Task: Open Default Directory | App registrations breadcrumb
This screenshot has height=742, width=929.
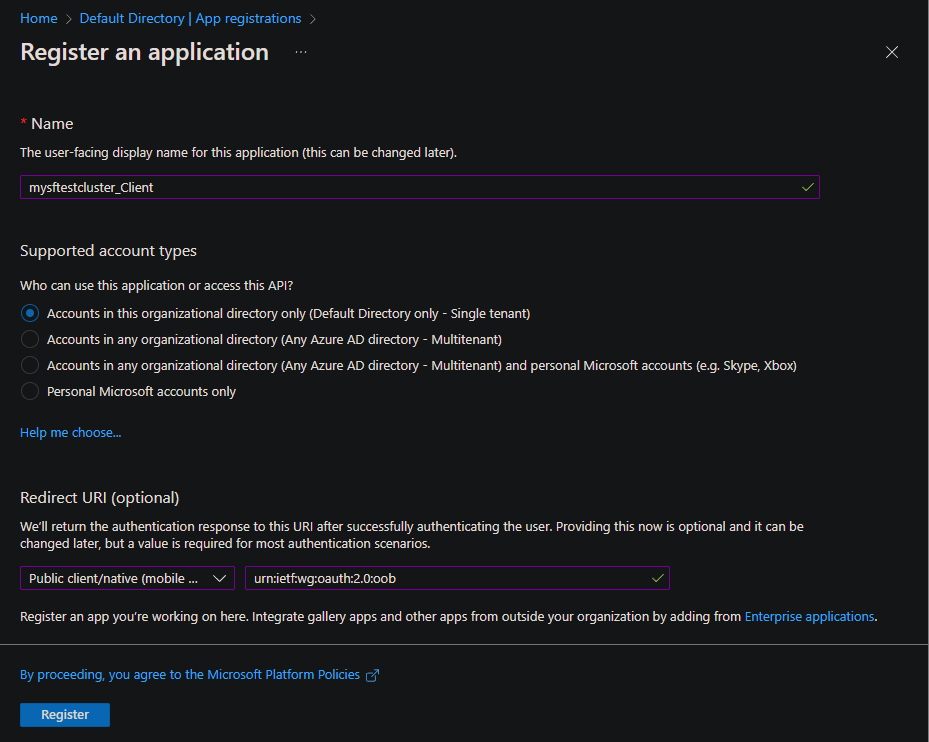Action: (190, 18)
